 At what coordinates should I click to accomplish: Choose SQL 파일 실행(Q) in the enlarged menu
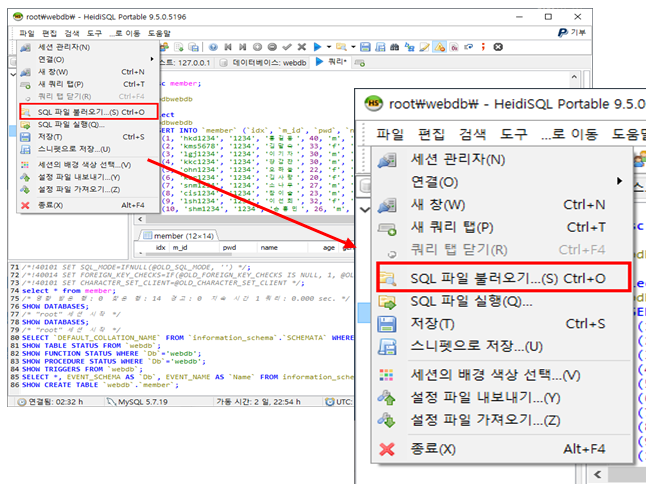(503, 301)
